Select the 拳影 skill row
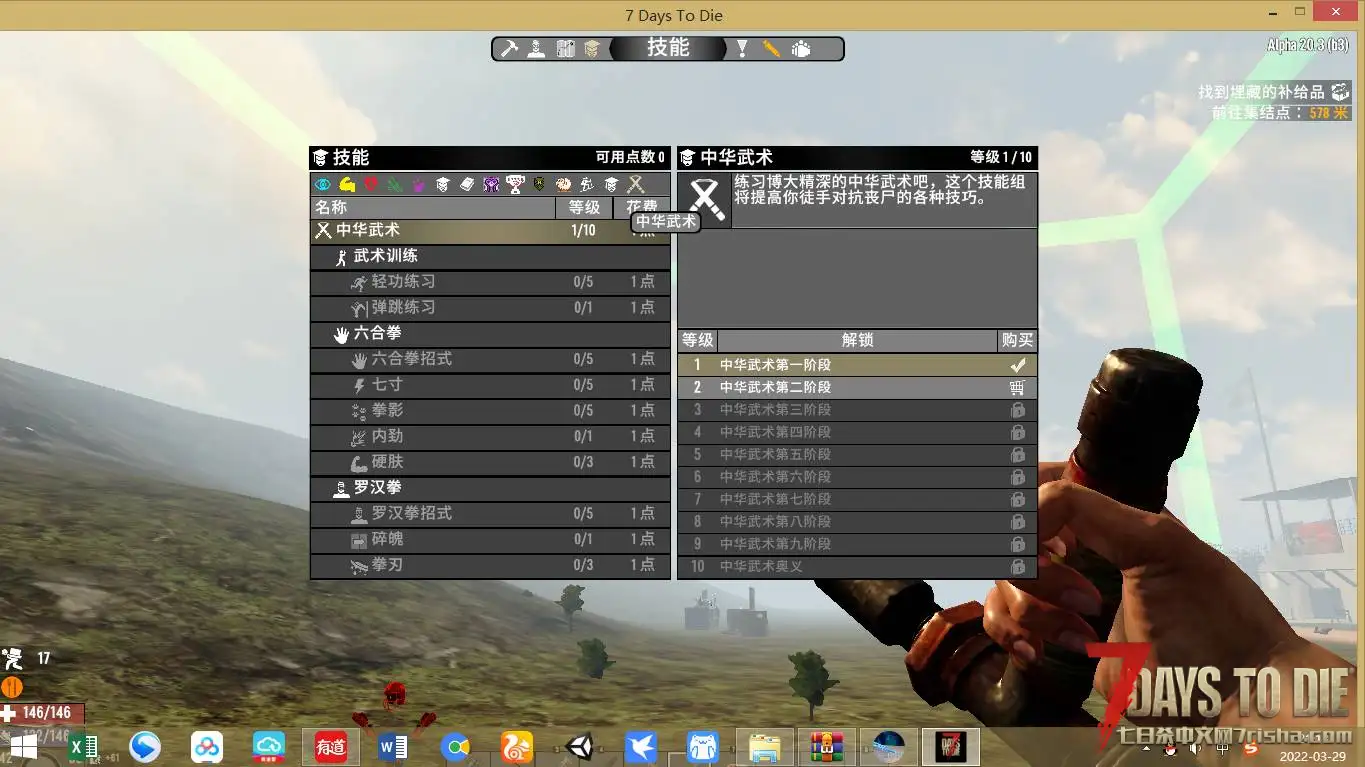The height and width of the screenshot is (767, 1365). (490, 411)
